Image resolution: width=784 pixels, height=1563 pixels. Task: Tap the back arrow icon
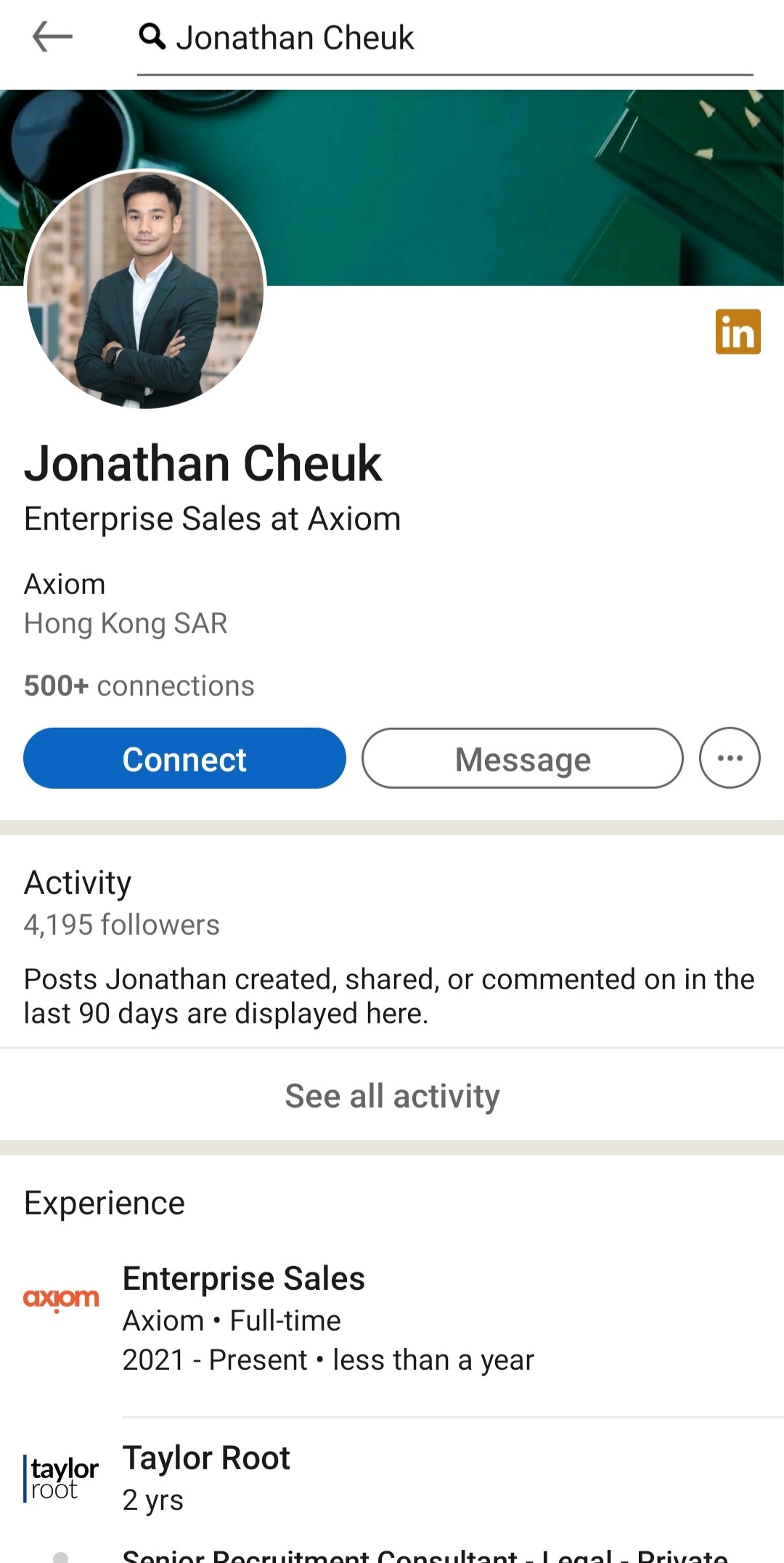[x=52, y=36]
